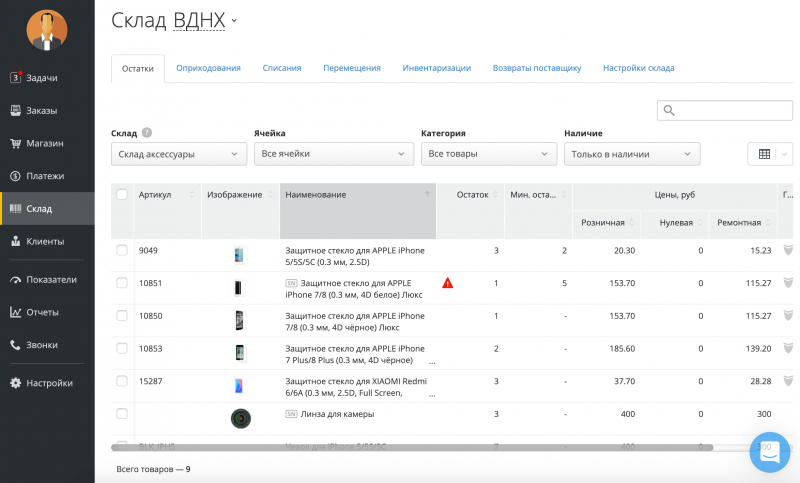The image size is (800, 483).
Task: Tick the checkbox for item 9049
Action: tap(122, 250)
